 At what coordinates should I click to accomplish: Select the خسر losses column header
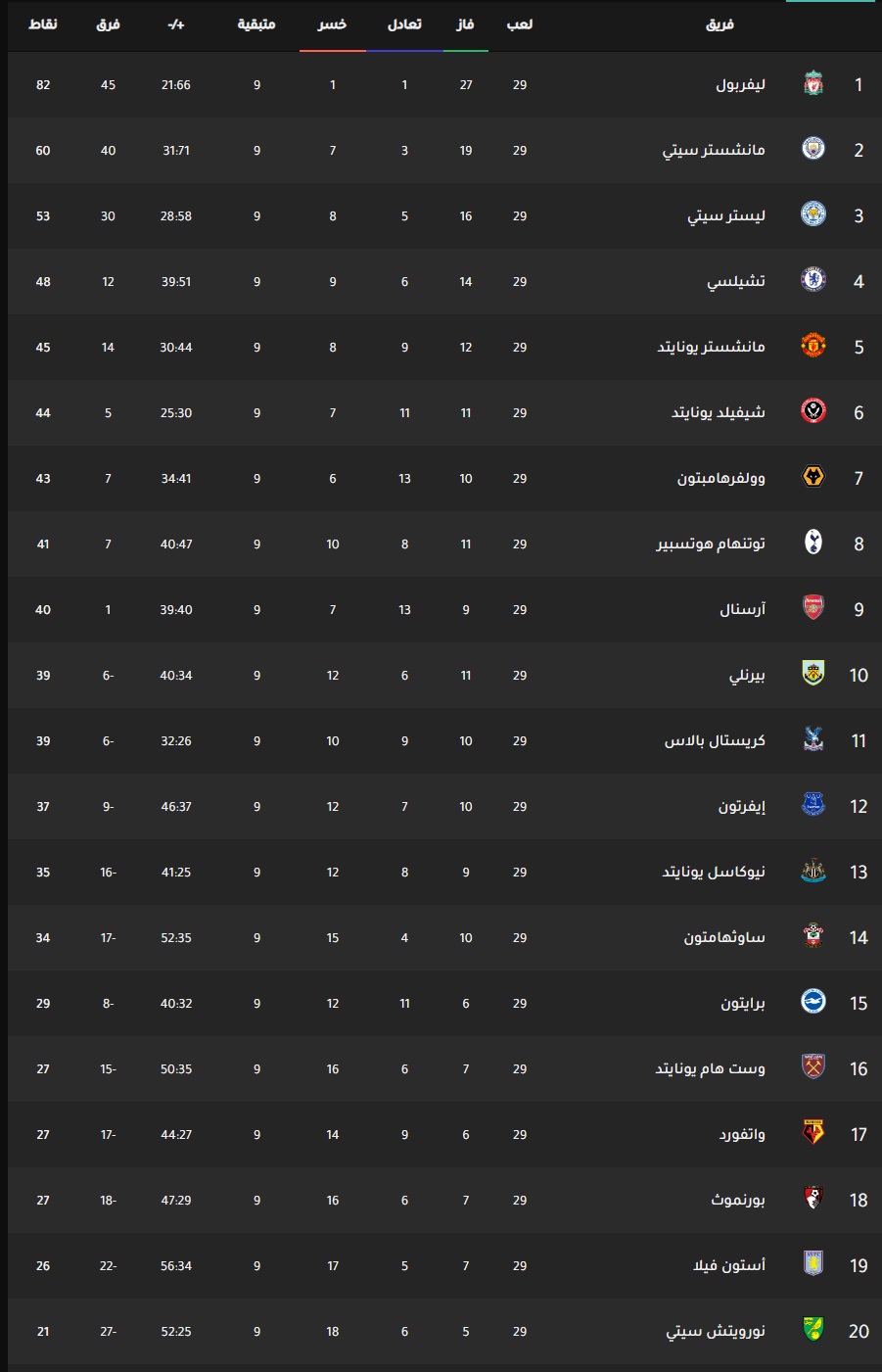(x=333, y=24)
